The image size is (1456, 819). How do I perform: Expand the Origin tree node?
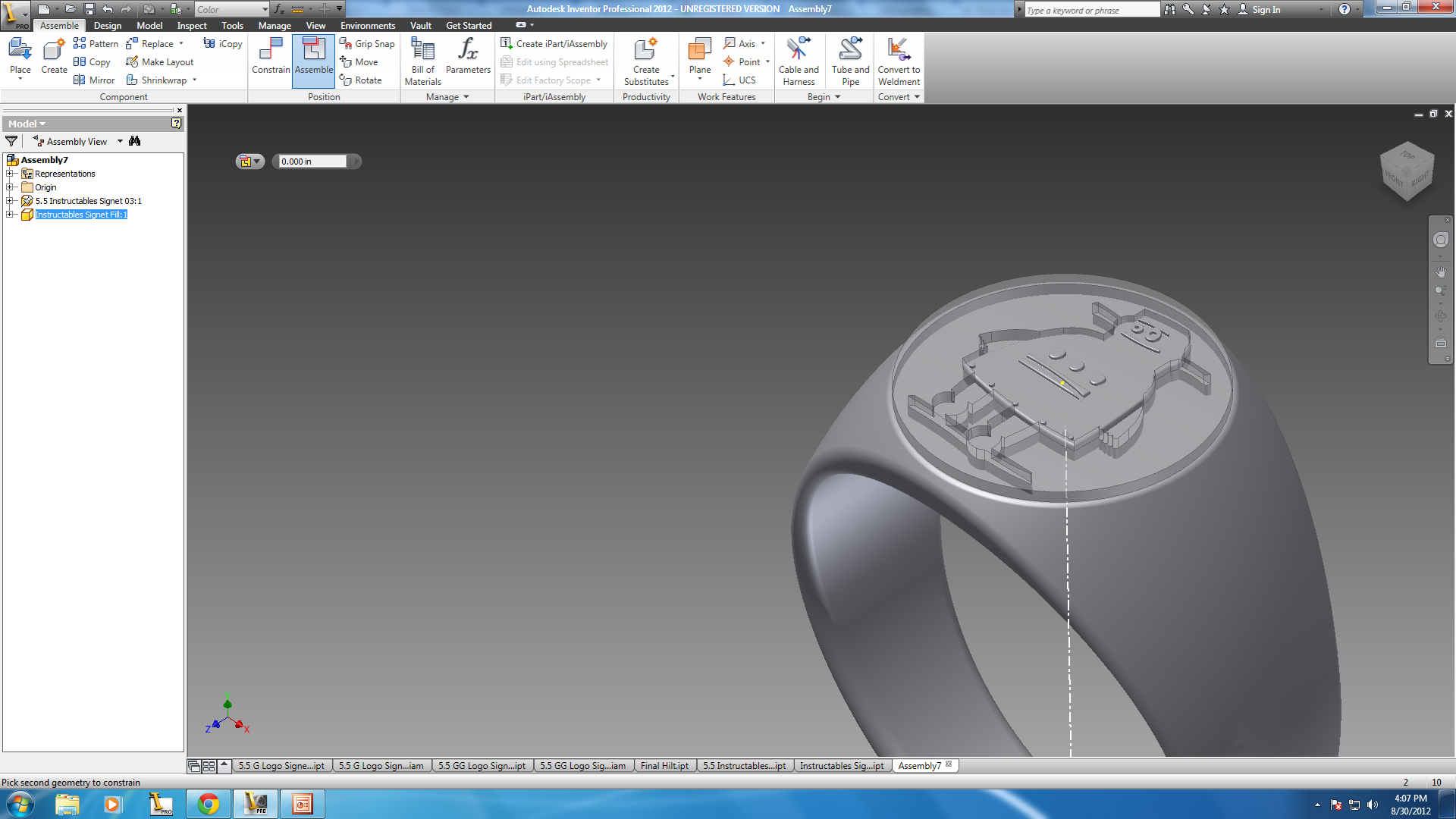click(10, 187)
